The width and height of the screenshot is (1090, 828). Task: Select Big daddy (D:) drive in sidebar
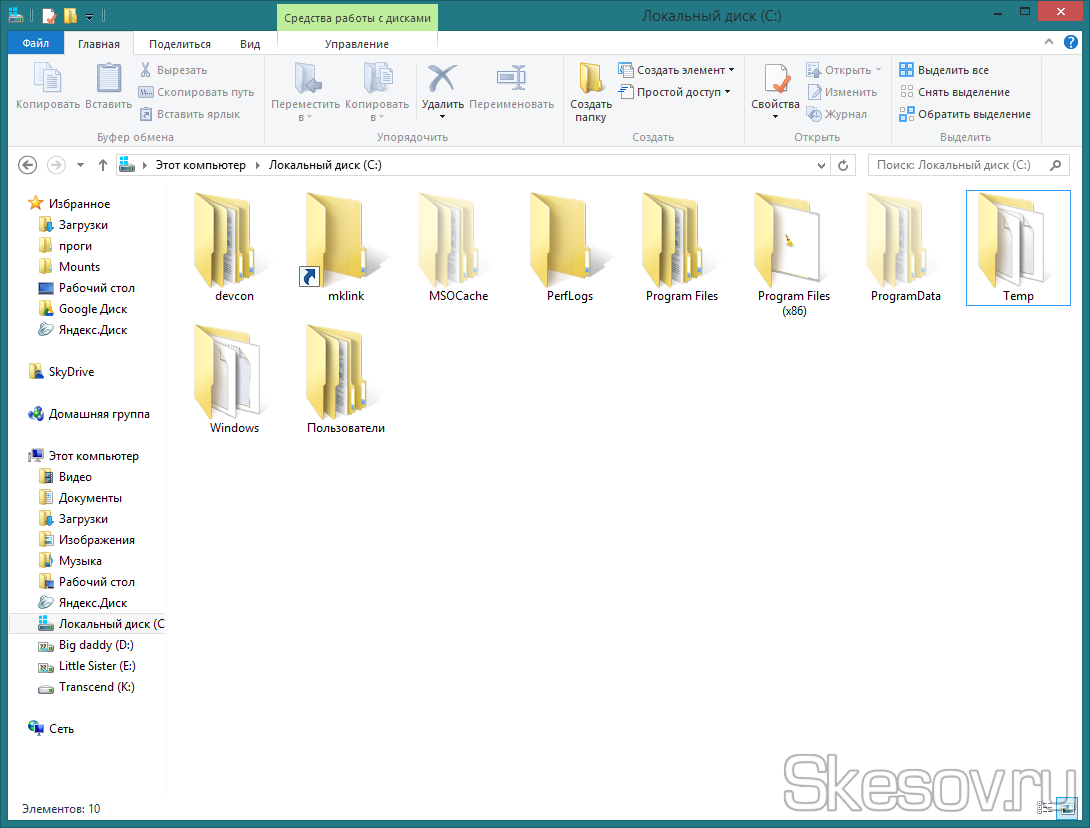point(96,645)
